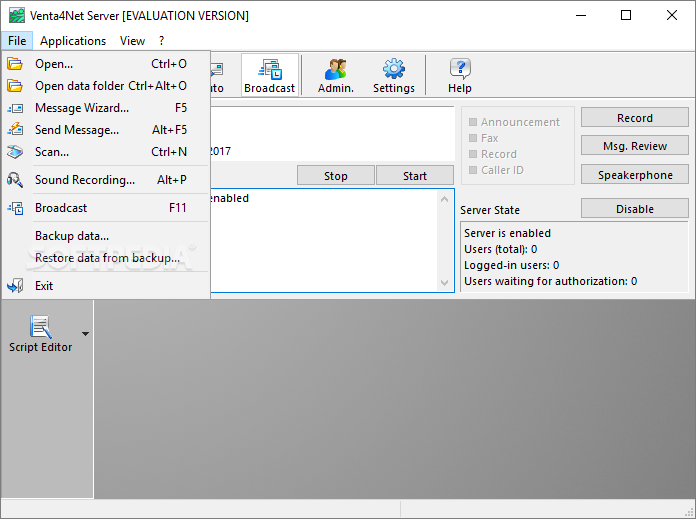
Task: Open the ? help menu
Action: pyautogui.click(x=162, y=41)
